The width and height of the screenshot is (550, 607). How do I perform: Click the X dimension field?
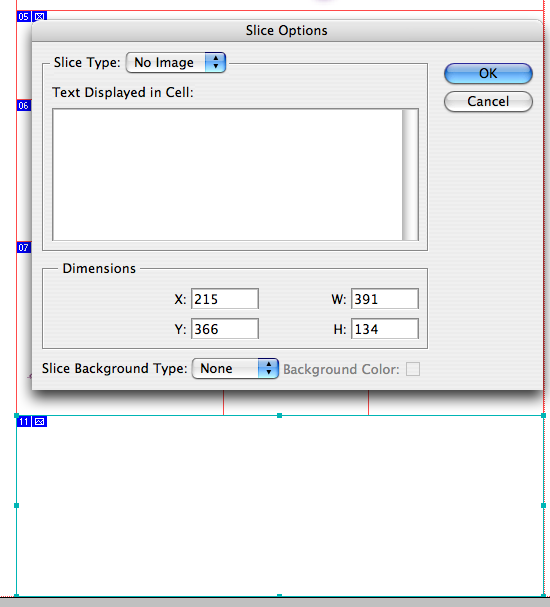225,298
